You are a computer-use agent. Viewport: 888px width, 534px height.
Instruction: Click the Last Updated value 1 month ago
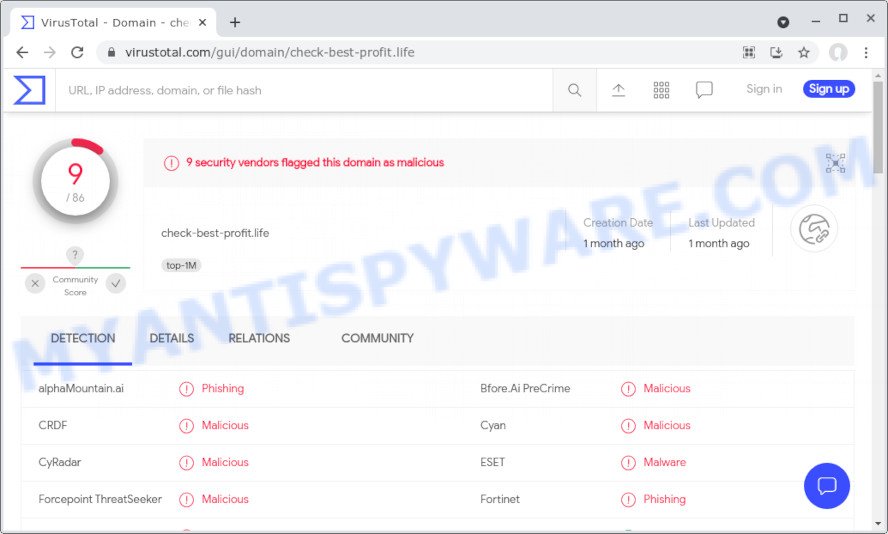(x=719, y=243)
